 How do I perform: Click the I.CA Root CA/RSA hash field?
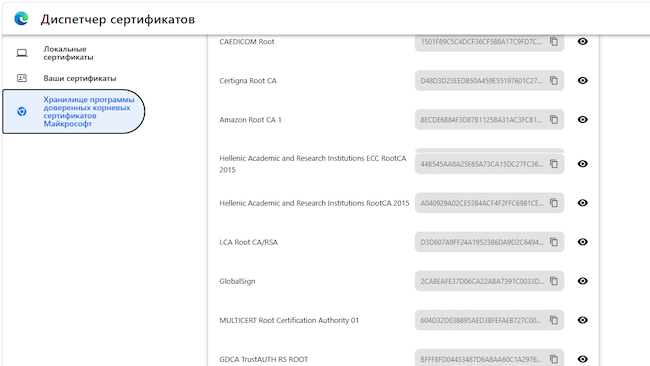click(x=489, y=242)
